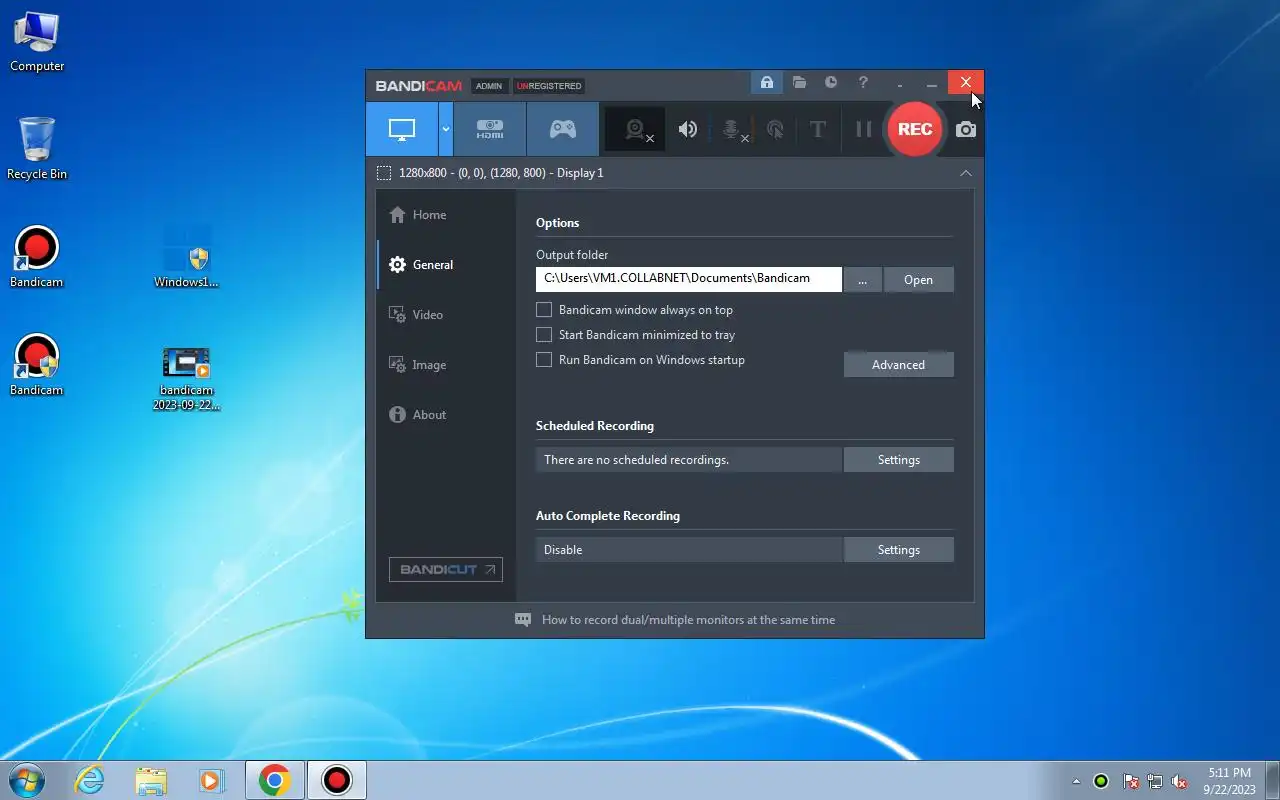Select the upper Bandicam desktop shortcut

click(x=37, y=257)
